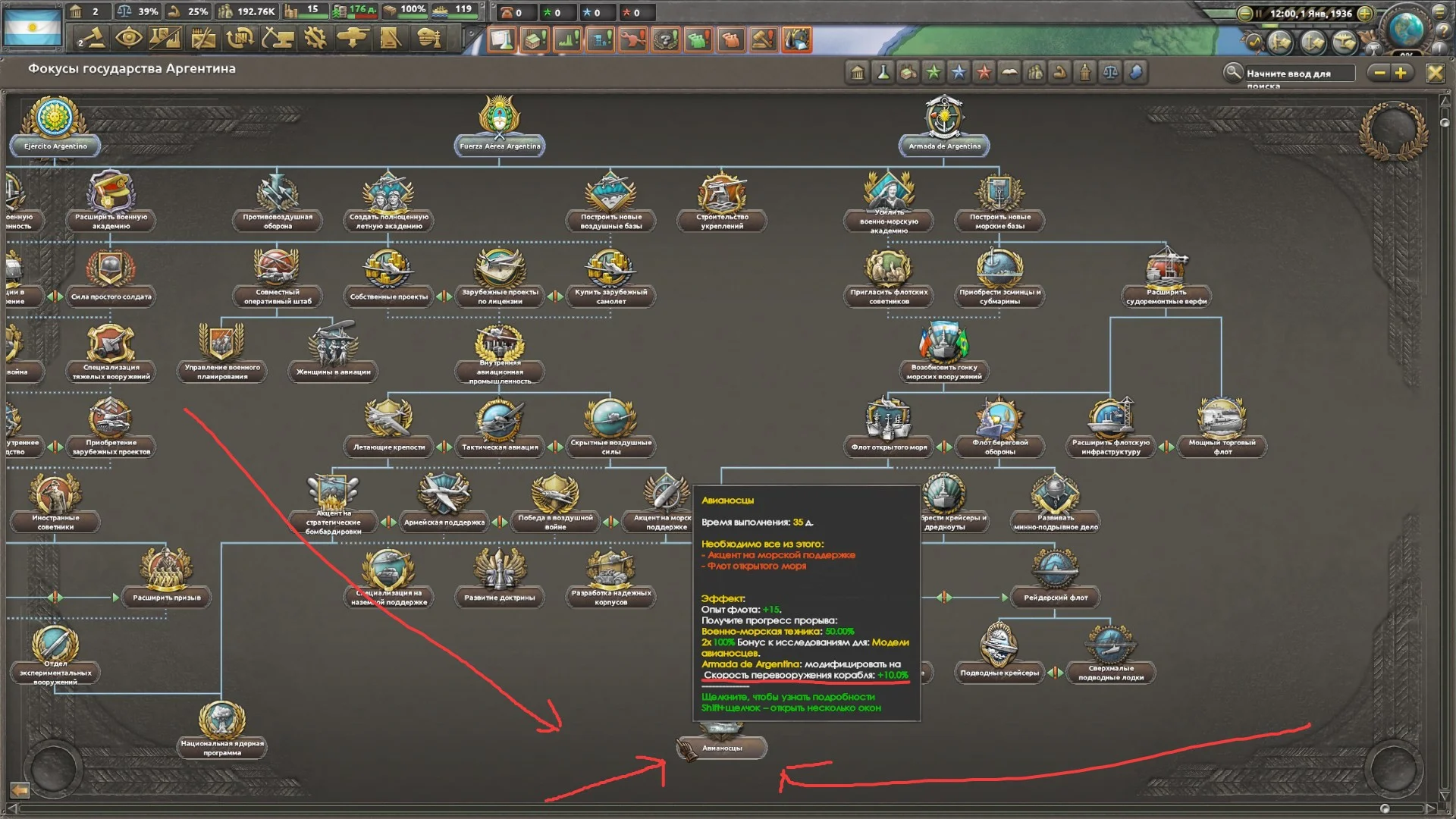Click the Флот открытого моря label
The image size is (1456, 819).
(889, 447)
